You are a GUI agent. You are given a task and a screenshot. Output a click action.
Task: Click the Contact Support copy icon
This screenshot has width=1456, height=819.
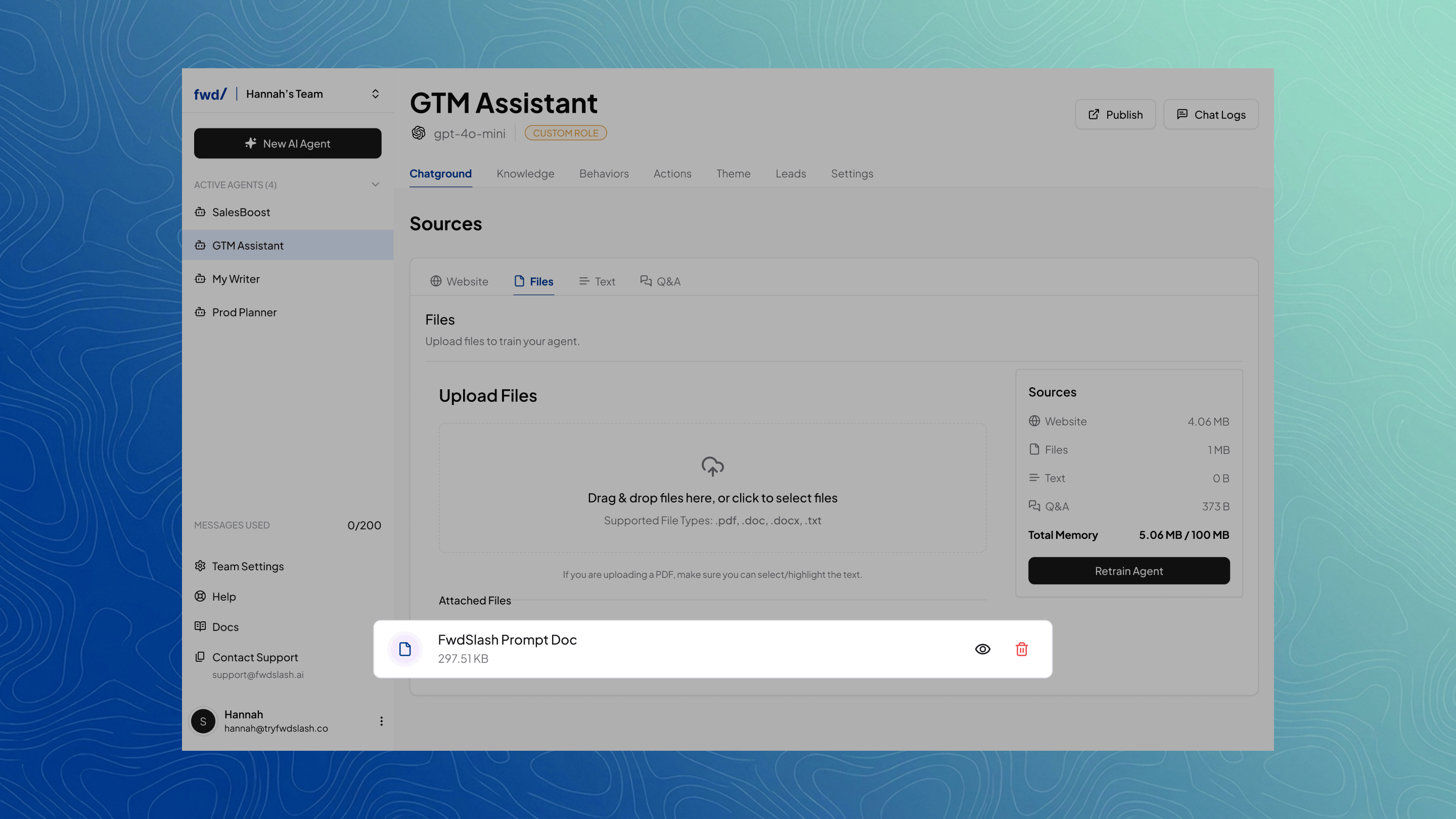[200, 657]
